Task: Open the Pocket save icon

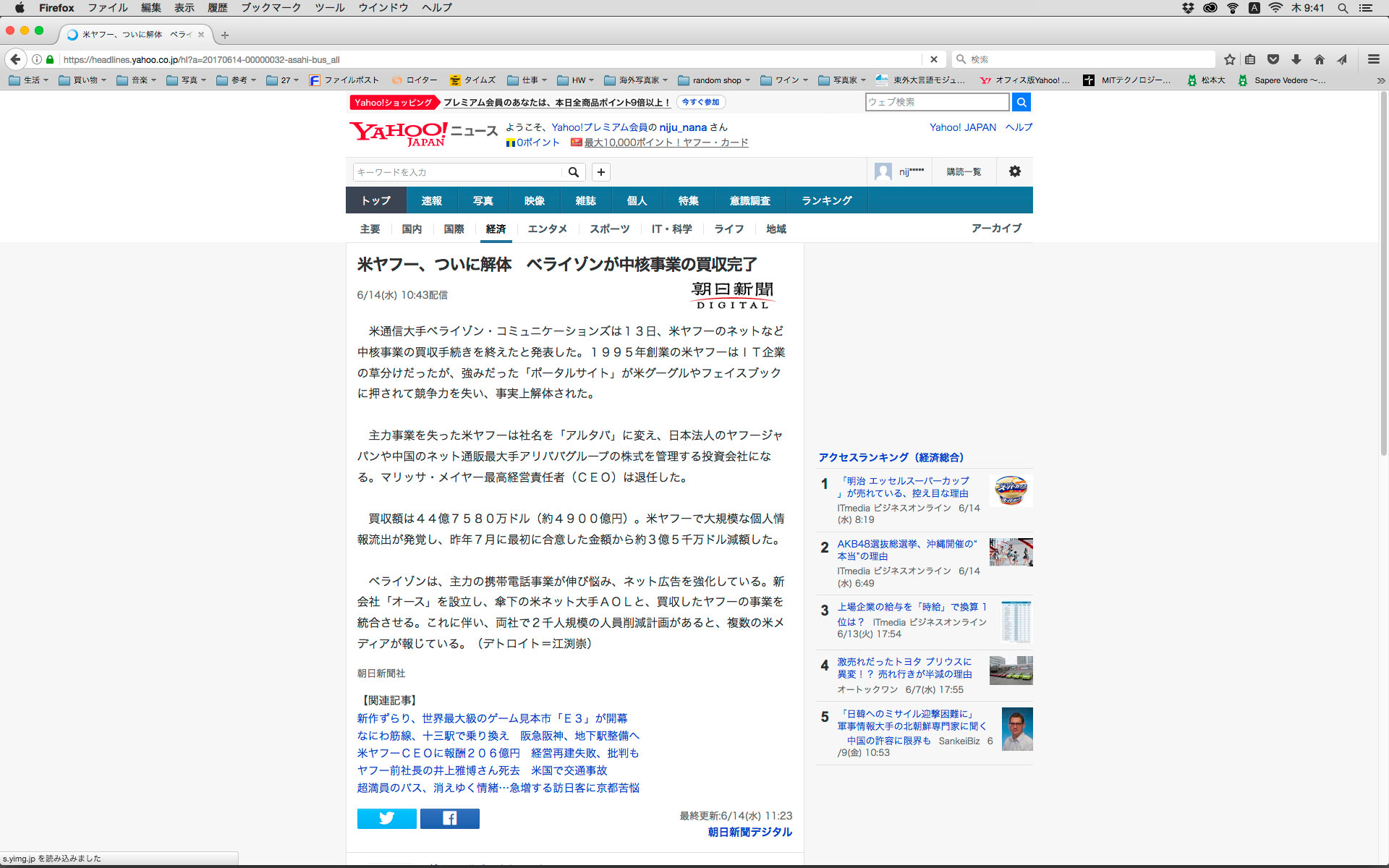Action: coord(1273,59)
